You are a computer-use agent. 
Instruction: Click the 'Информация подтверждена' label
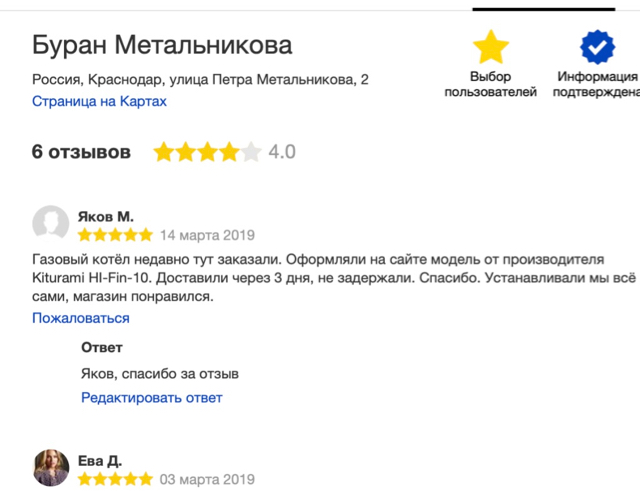pos(599,84)
